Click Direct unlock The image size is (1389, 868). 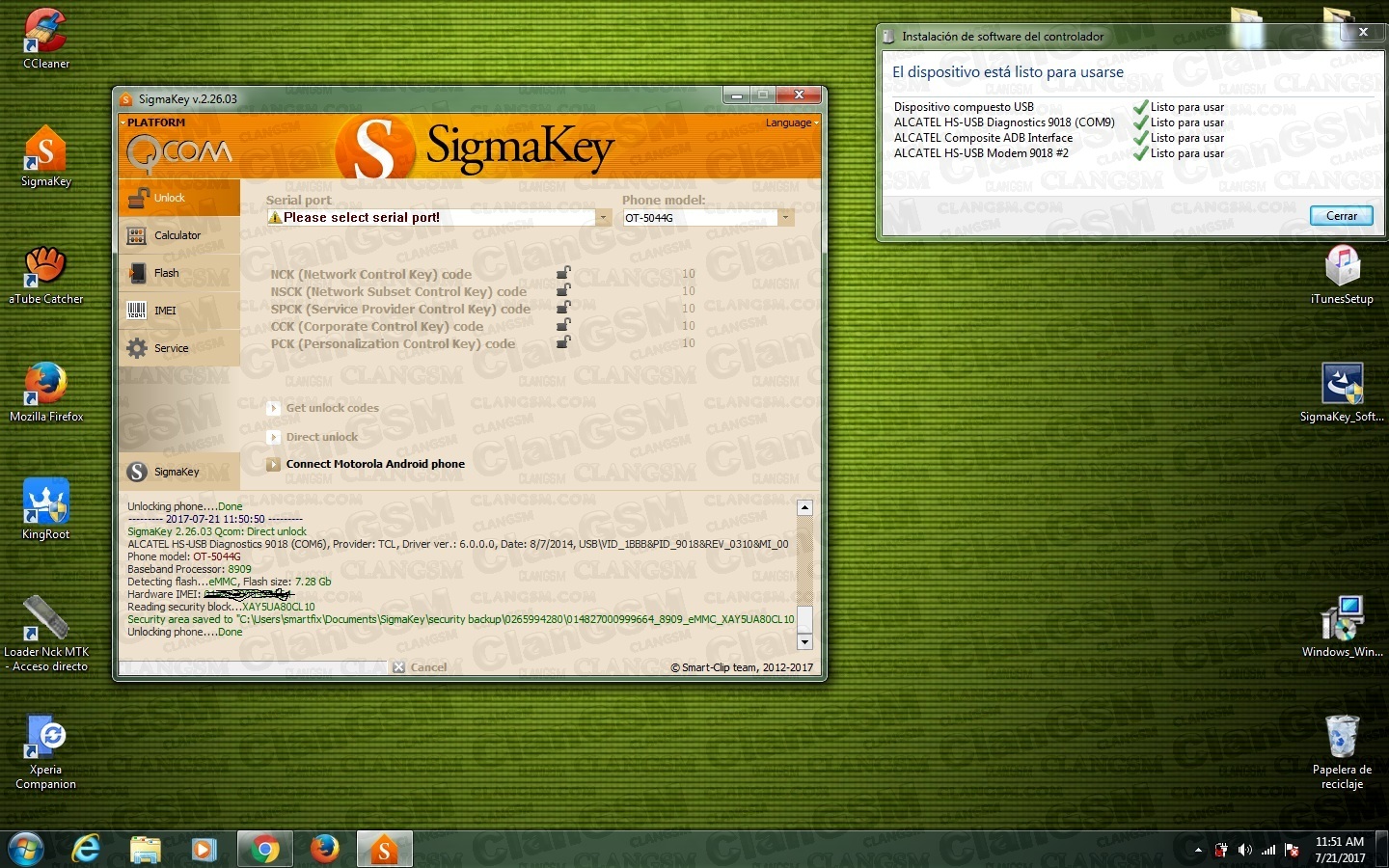[x=313, y=437]
